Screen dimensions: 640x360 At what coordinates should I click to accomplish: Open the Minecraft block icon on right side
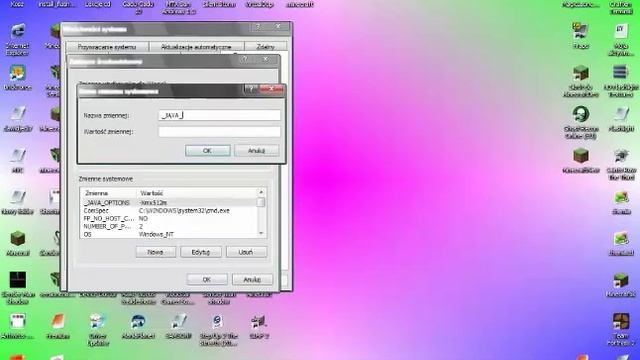tap(580, 156)
